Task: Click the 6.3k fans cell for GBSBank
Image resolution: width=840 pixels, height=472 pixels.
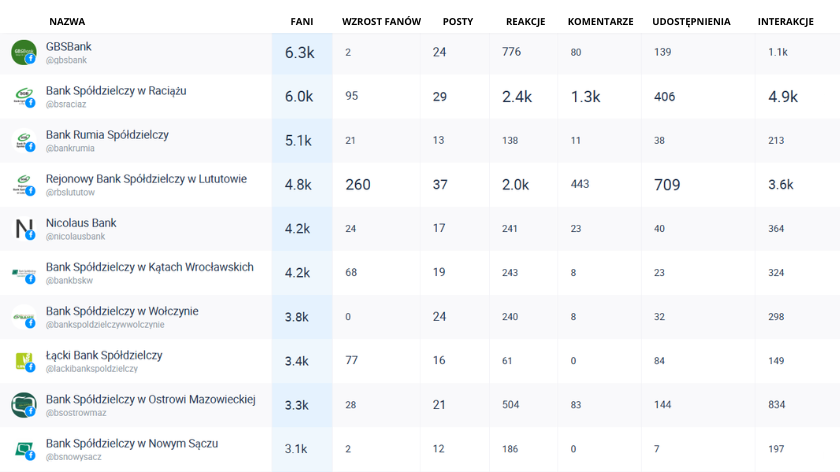Action: point(300,52)
